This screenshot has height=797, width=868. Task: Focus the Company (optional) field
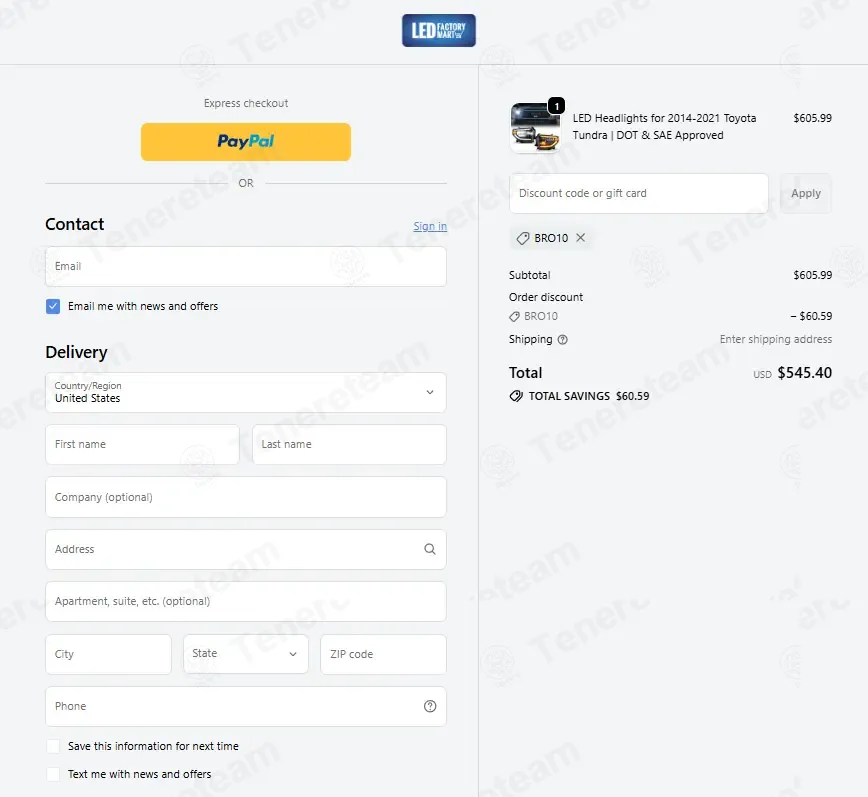[246, 497]
